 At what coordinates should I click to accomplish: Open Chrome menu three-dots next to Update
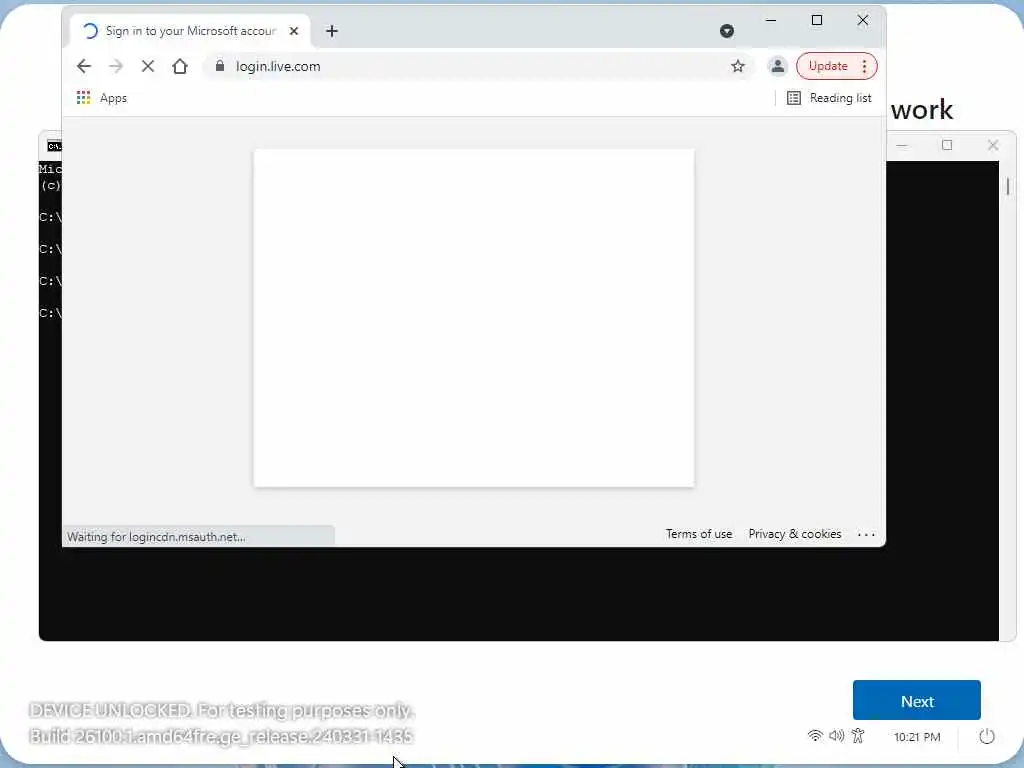[x=865, y=66]
